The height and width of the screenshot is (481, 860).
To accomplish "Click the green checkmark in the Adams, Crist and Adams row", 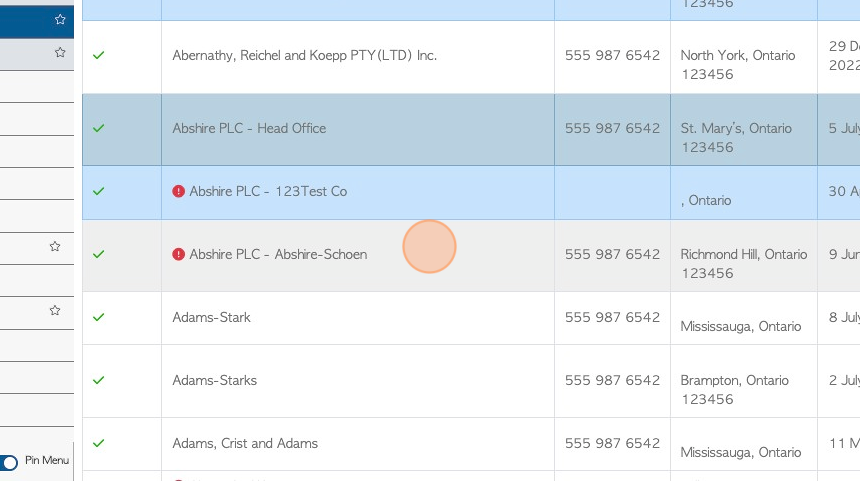I will 99,443.
